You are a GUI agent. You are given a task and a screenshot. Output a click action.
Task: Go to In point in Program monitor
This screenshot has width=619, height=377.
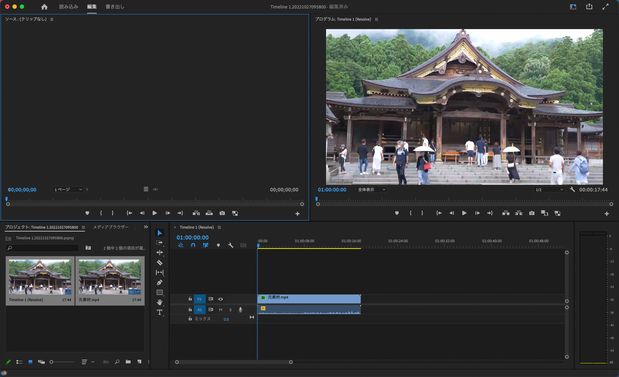click(439, 213)
